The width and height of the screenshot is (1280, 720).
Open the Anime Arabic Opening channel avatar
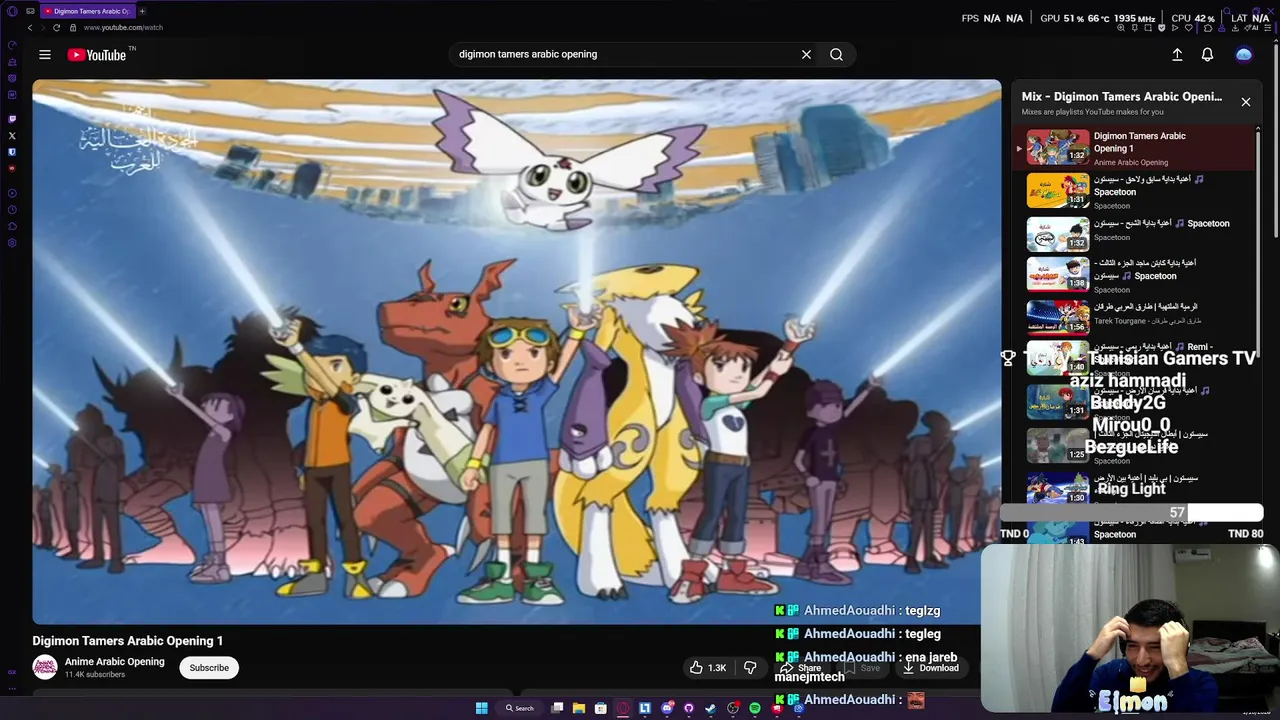click(x=45, y=667)
